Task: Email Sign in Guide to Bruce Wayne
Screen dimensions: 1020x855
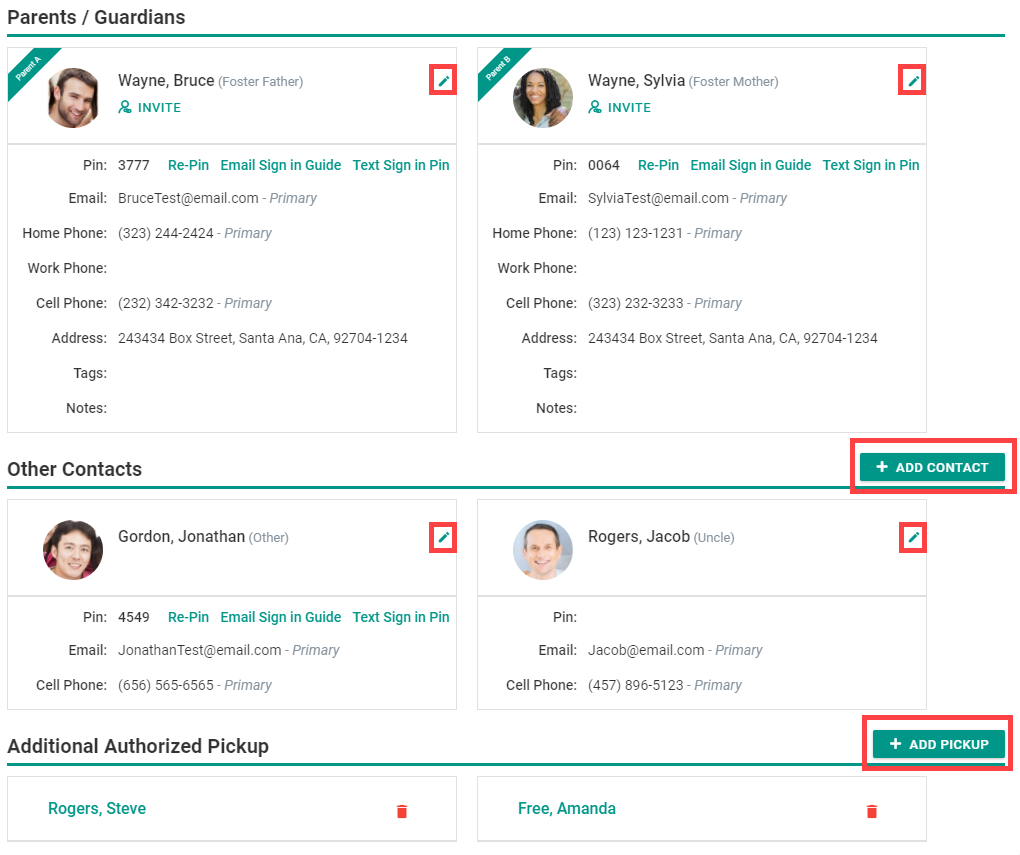Action: pyautogui.click(x=281, y=165)
